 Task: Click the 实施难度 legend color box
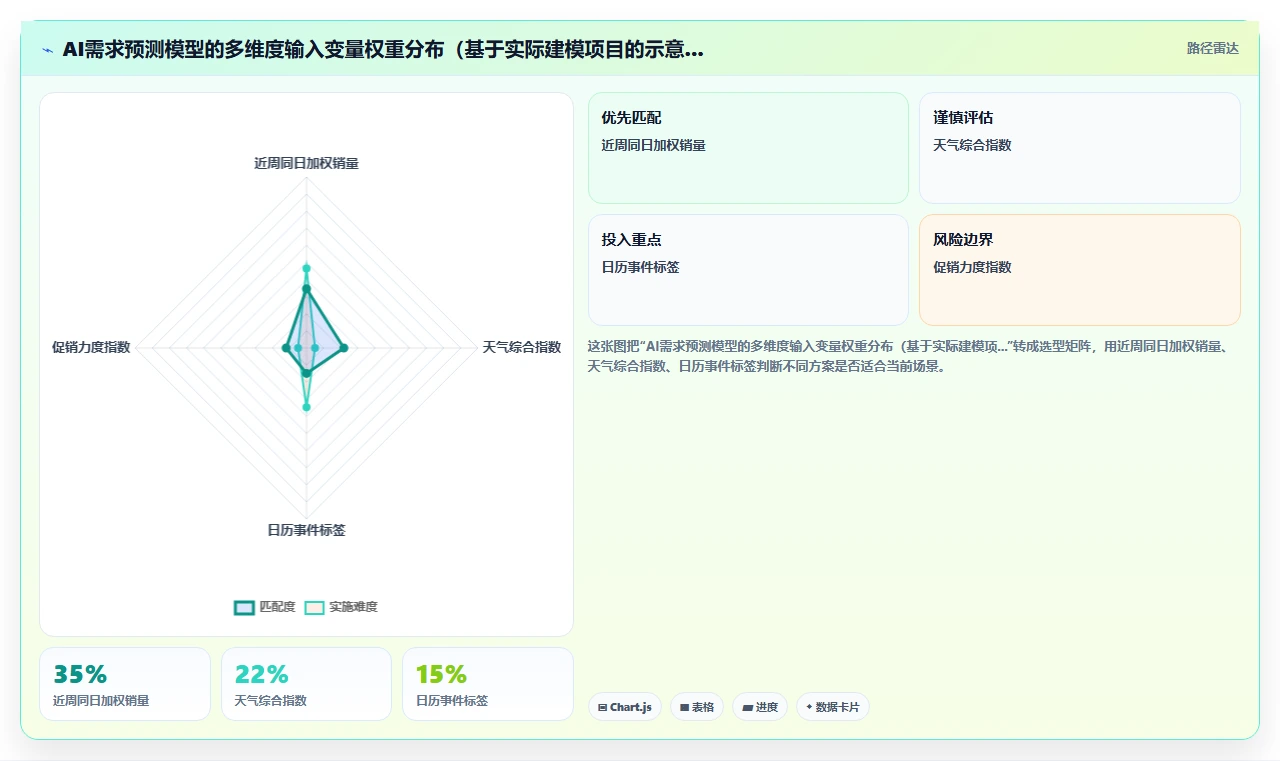[x=315, y=607]
